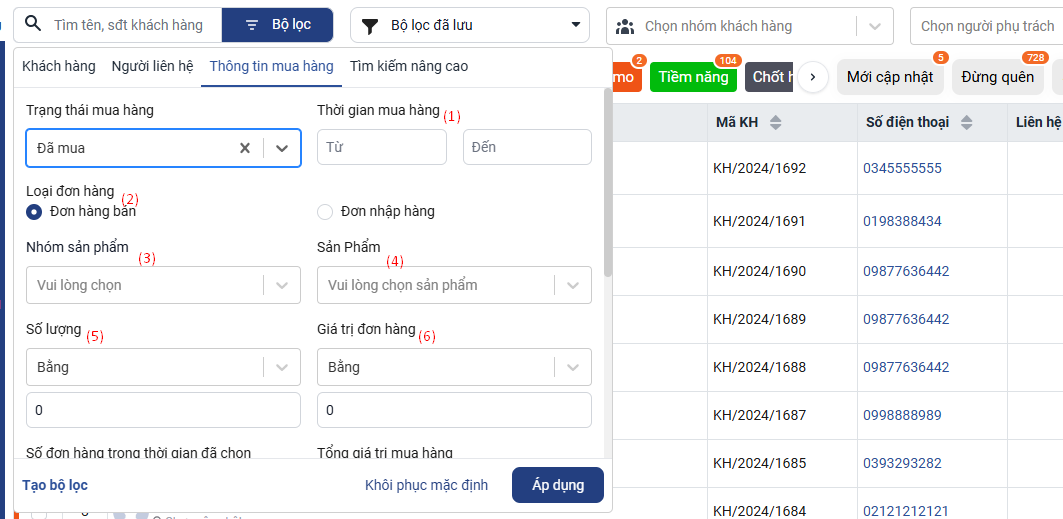Switch to the 'Khách hàng' tab

(59, 67)
